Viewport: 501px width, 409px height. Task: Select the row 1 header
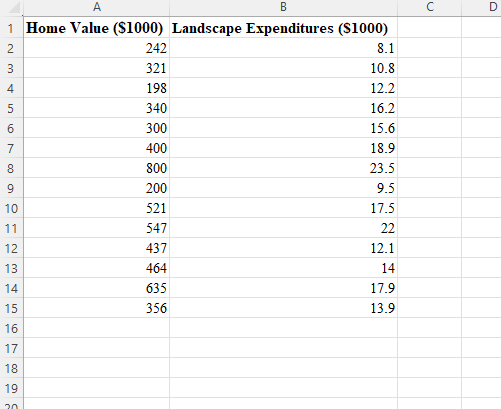[11, 28]
